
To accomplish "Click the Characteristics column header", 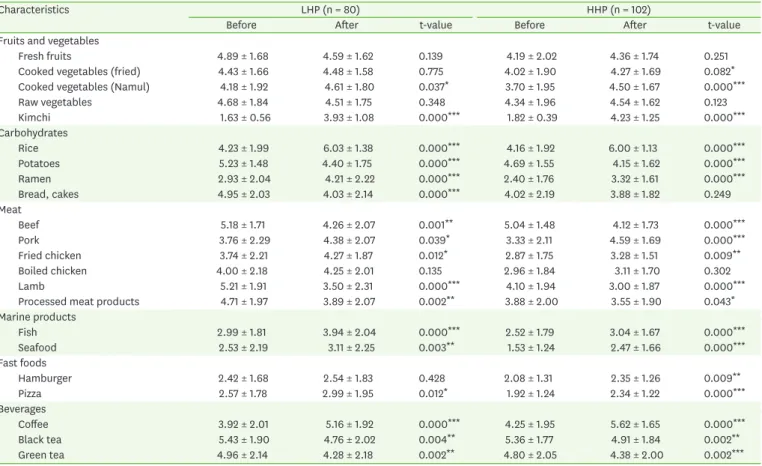I will (x=34, y=10).
